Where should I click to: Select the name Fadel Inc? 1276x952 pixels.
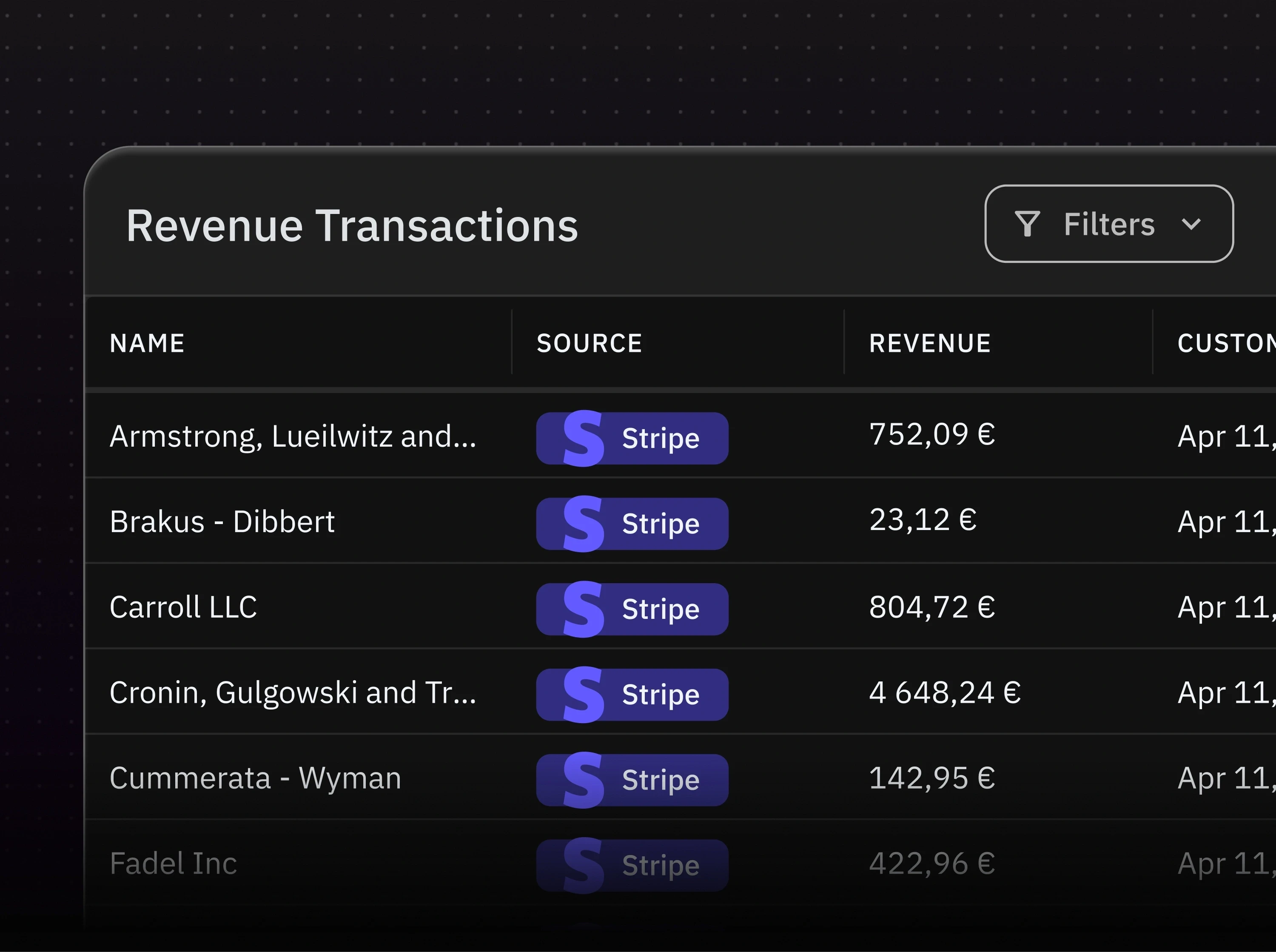pos(174,863)
